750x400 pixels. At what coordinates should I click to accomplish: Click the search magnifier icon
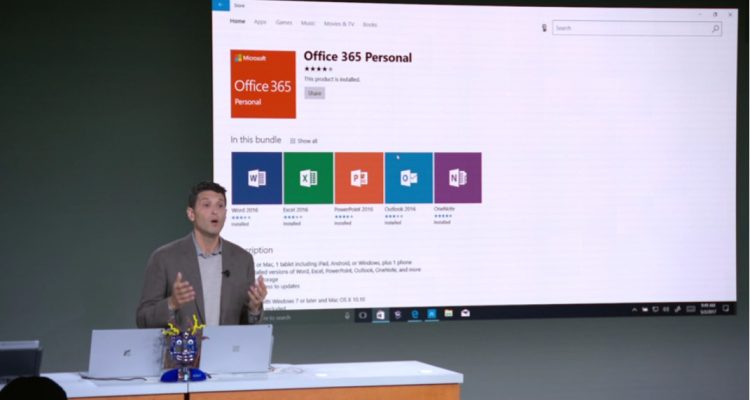coord(715,29)
